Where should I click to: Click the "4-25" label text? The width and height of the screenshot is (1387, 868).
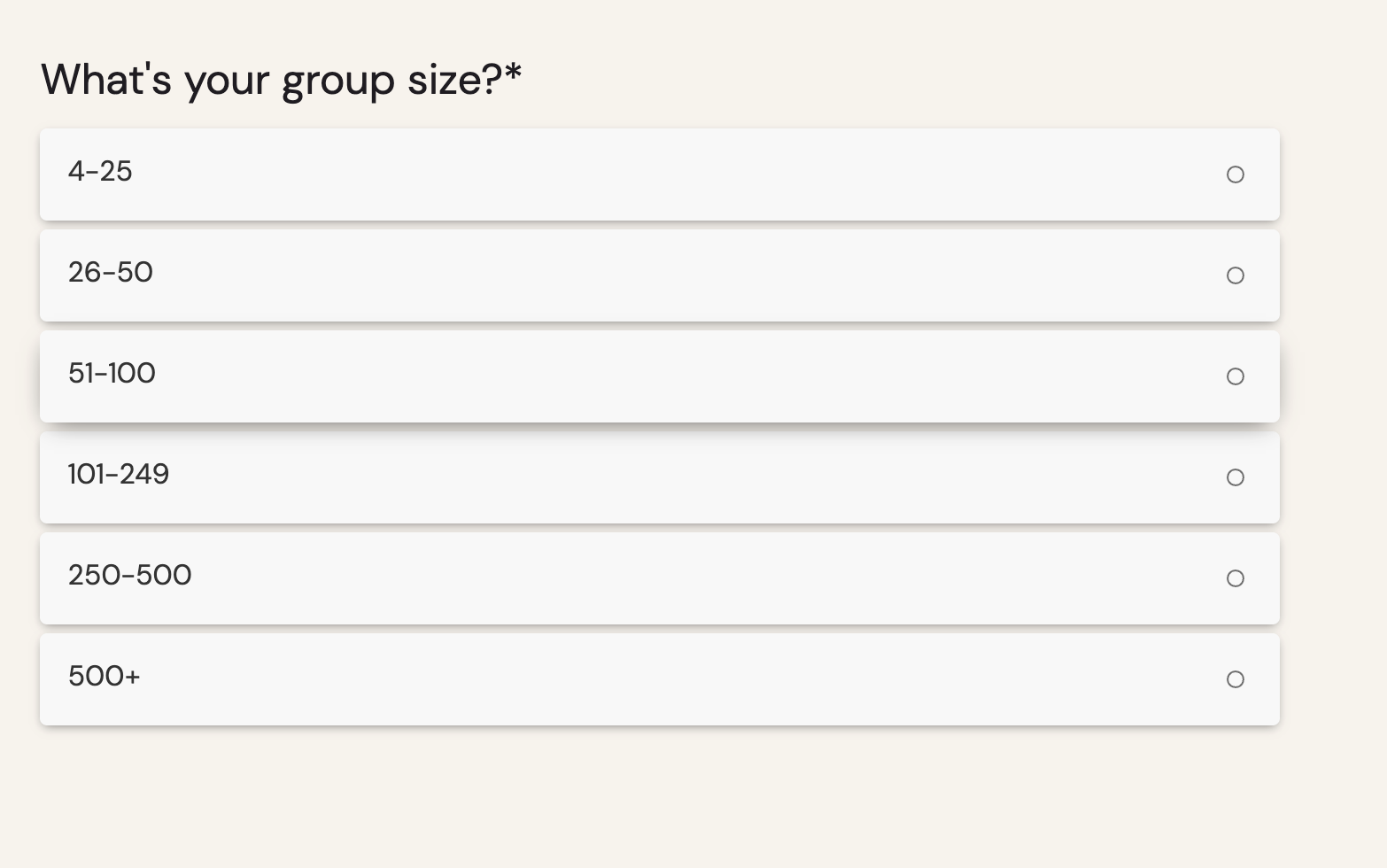100,171
